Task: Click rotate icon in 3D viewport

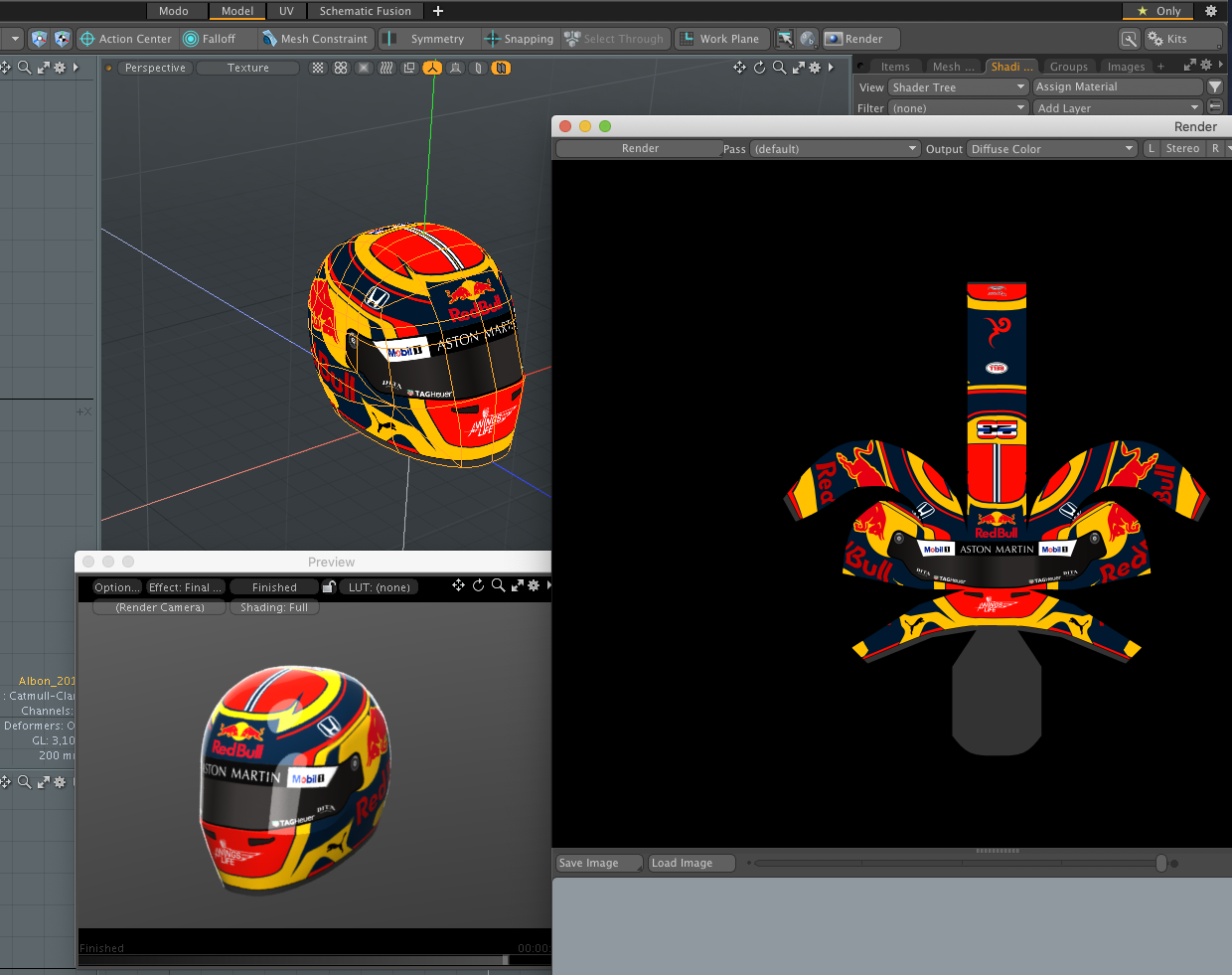Action: click(x=759, y=68)
